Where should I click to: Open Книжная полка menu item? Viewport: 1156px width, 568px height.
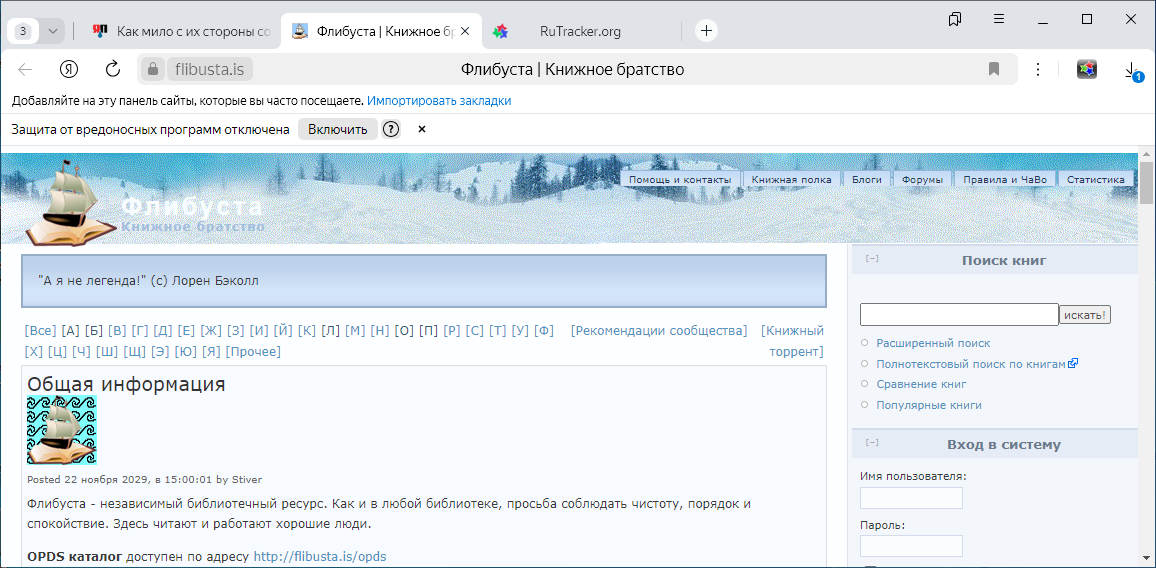coord(791,179)
